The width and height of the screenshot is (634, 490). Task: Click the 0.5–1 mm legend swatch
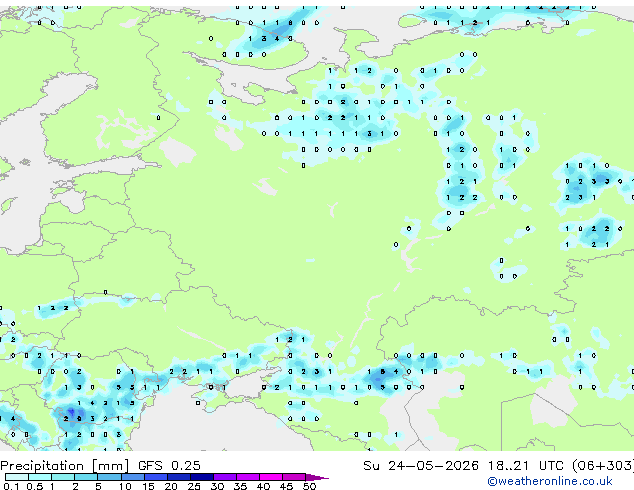click(40, 477)
